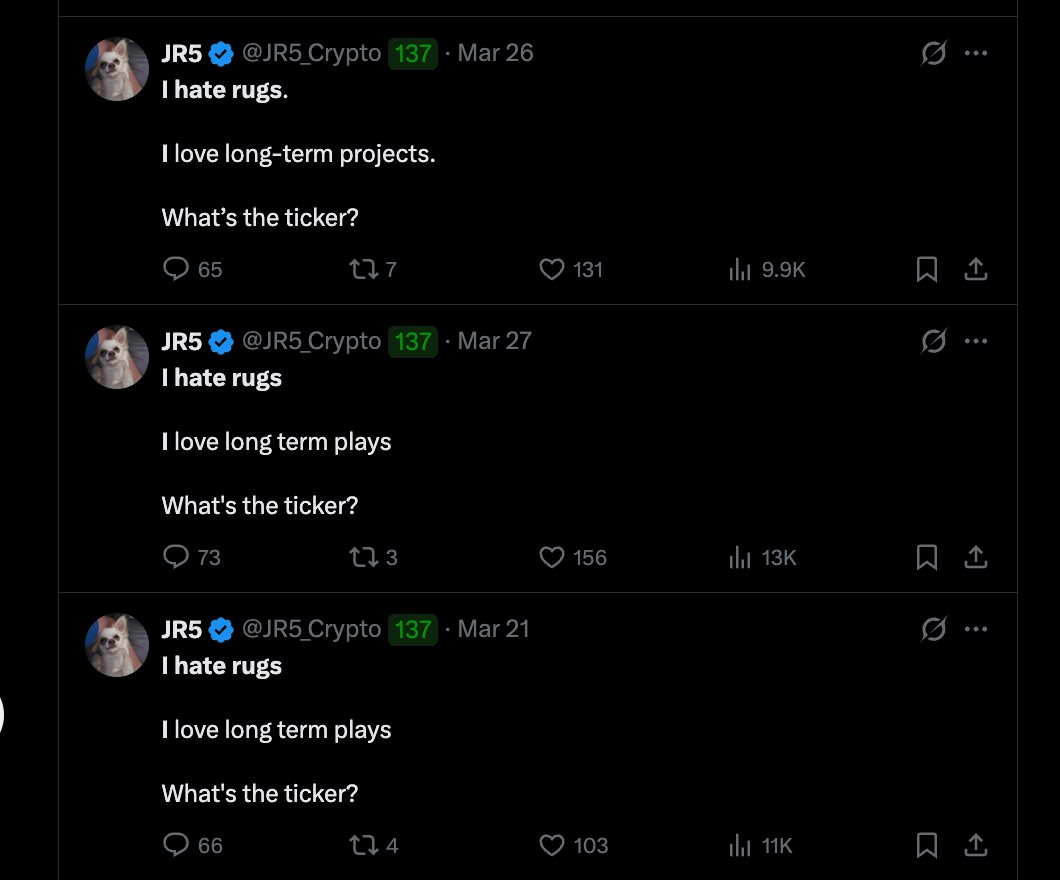Open more options on Mar 21 tweet
The width and height of the screenshot is (1060, 880).
976,630
